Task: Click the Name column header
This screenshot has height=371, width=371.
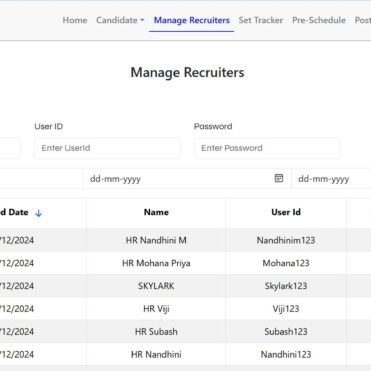Action: click(156, 212)
